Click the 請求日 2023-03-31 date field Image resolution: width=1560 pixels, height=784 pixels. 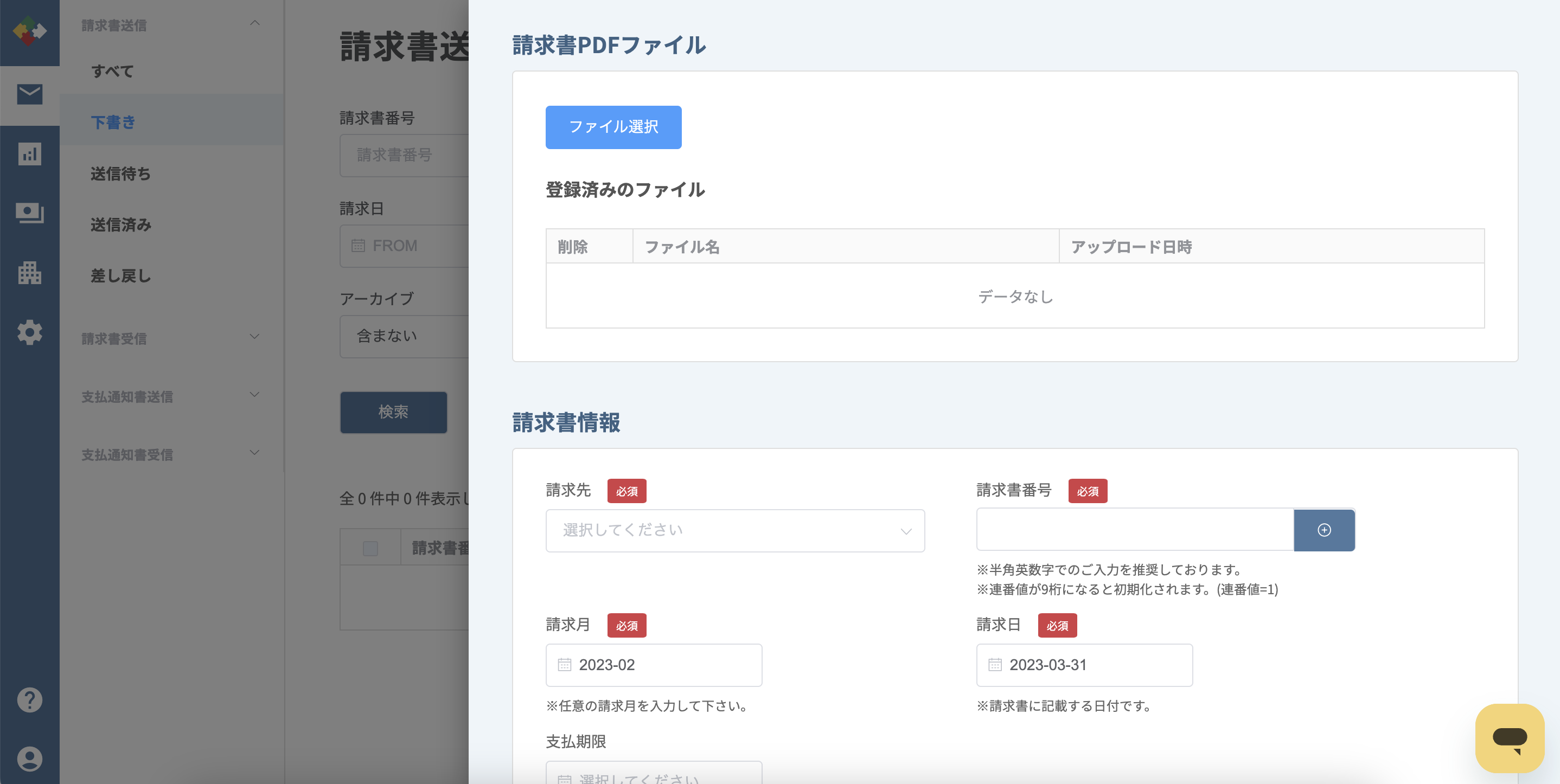pyautogui.click(x=1085, y=665)
